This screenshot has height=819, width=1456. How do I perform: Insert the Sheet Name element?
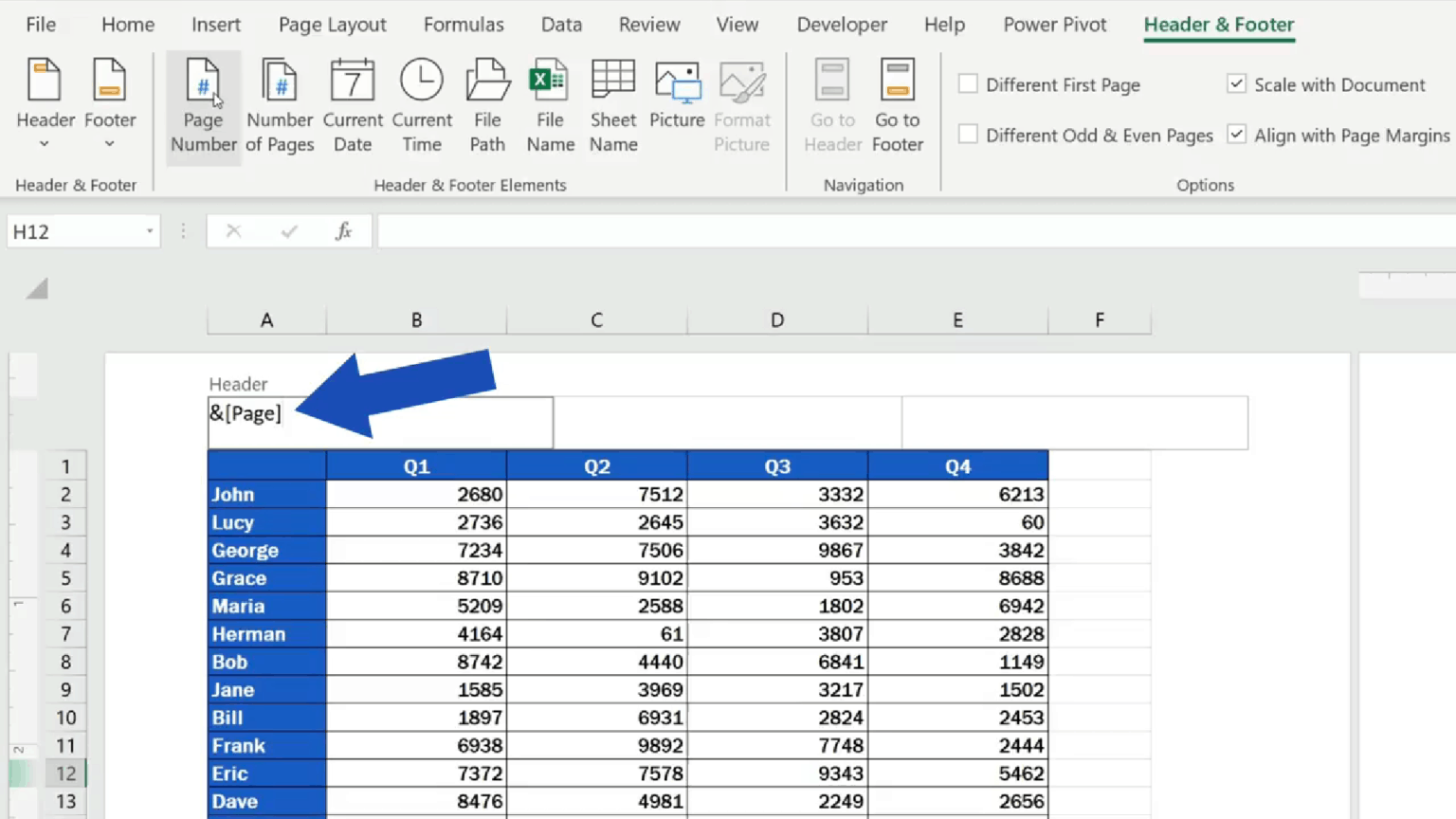coord(613,106)
